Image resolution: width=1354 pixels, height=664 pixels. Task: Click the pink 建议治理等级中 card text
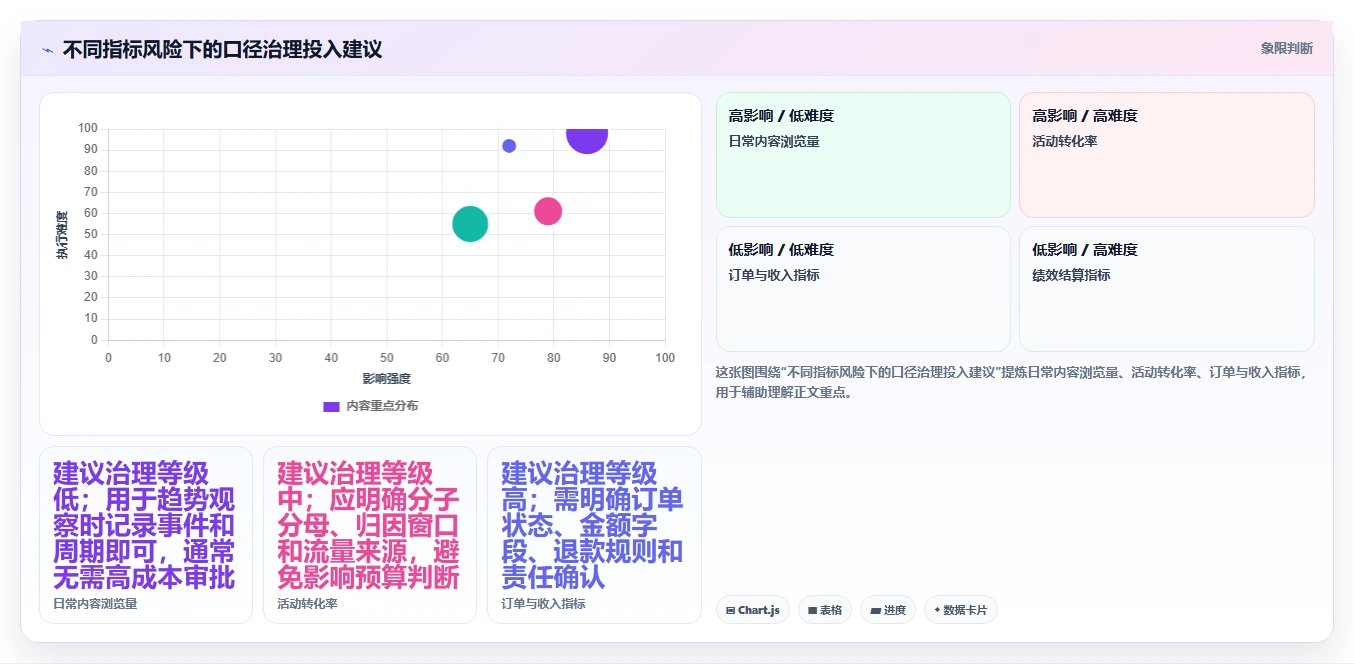click(368, 525)
